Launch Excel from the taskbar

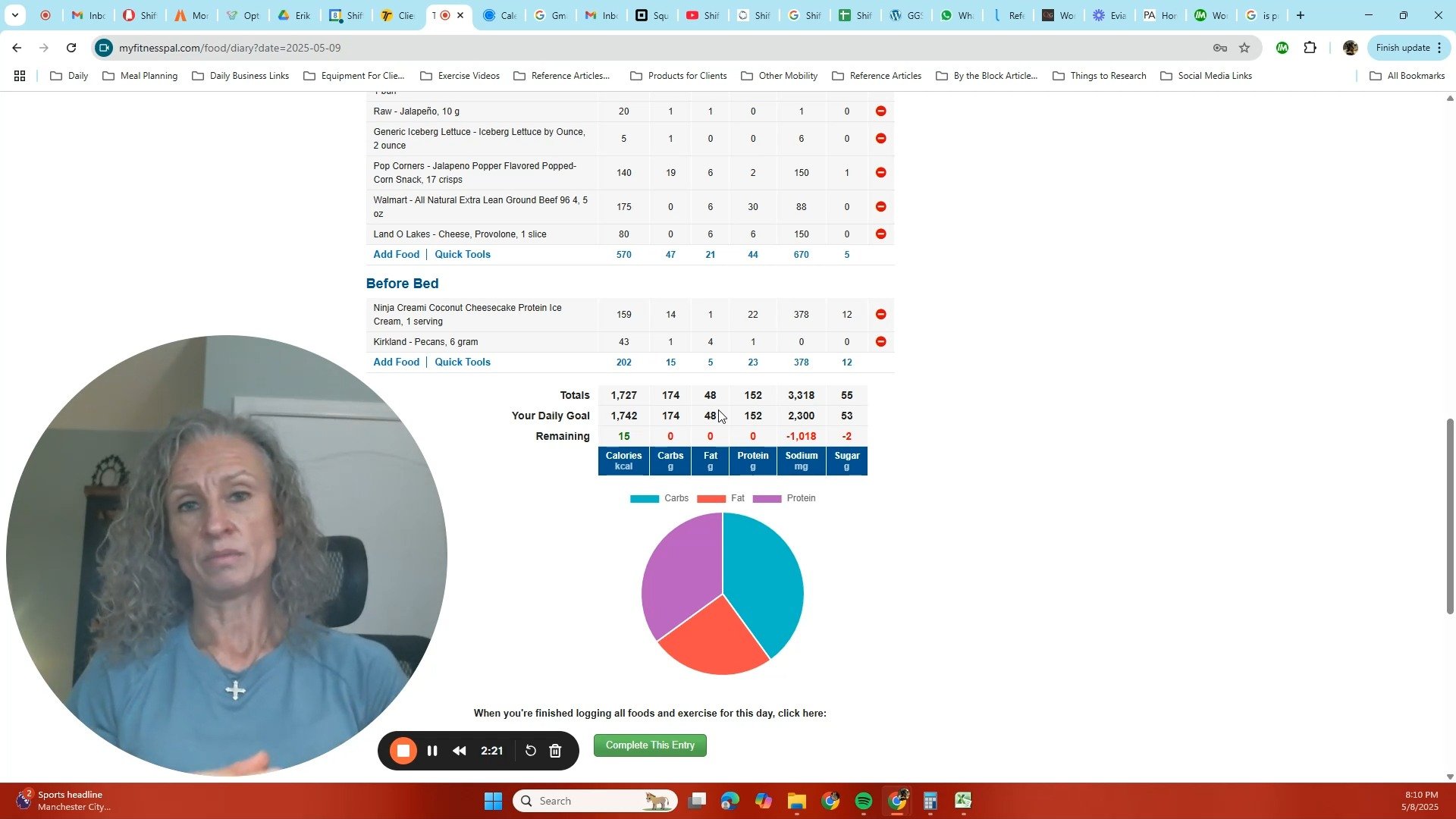963,801
